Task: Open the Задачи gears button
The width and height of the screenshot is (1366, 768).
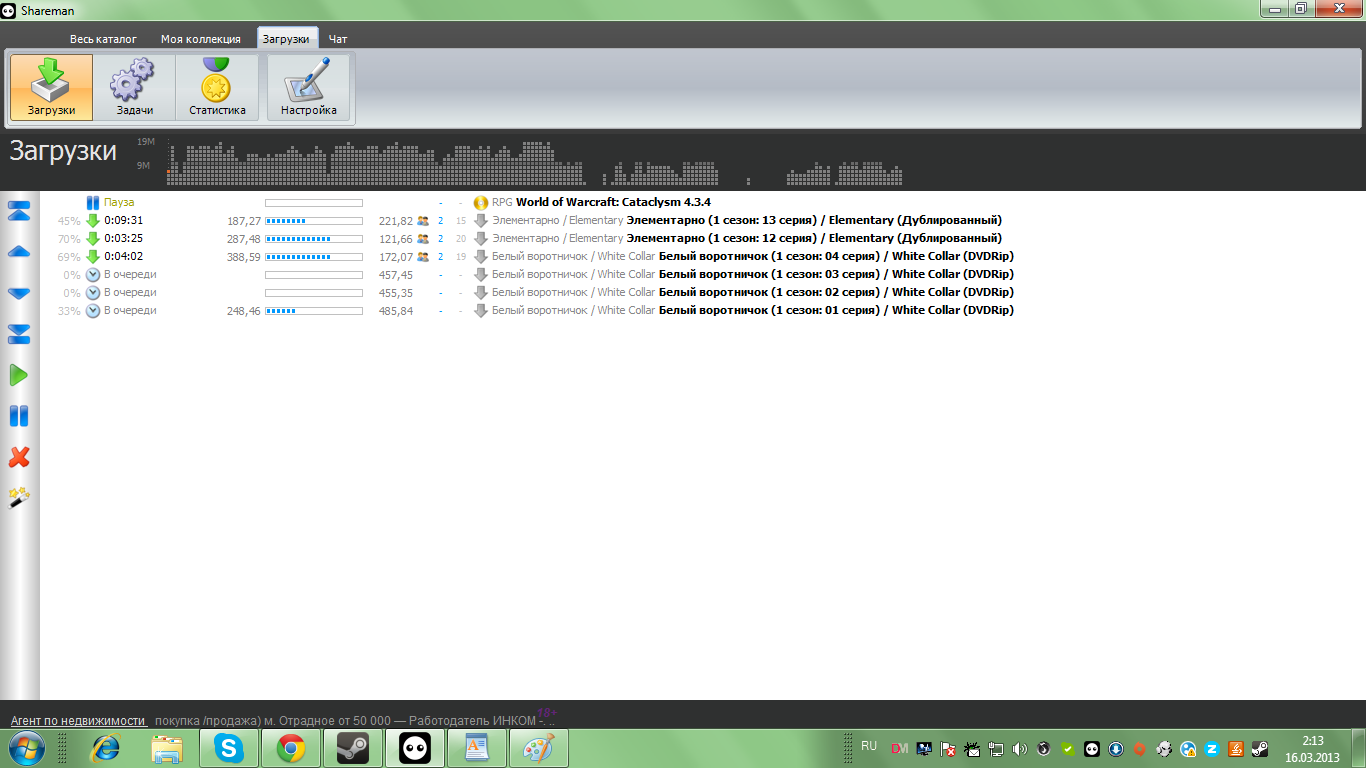Action: click(x=134, y=88)
